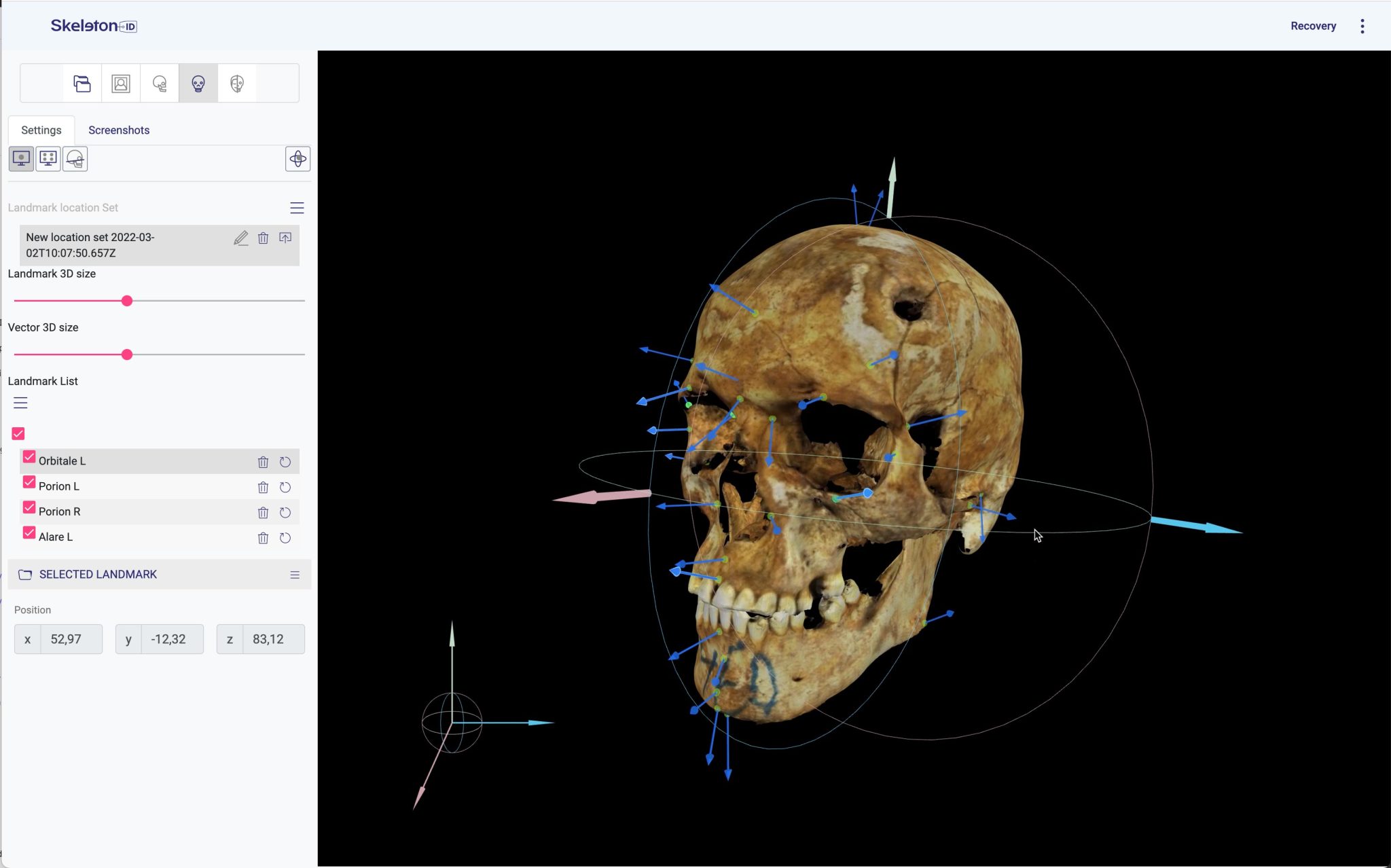This screenshot has width=1391, height=868.
Task: Toggle the Alare L checkbox
Action: (x=29, y=533)
